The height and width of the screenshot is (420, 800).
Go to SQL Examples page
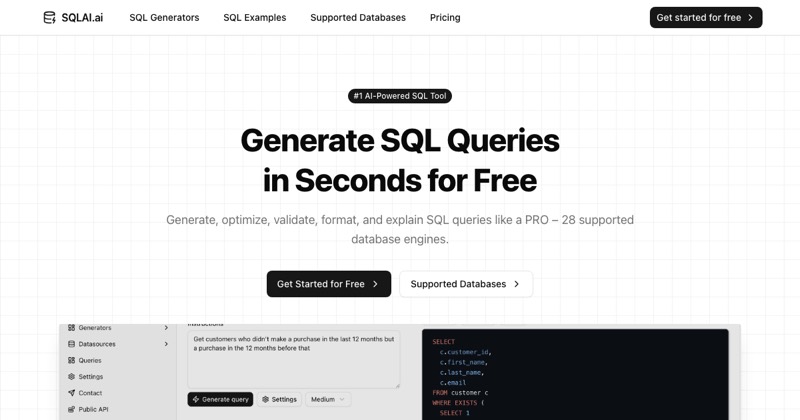tap(255, 17)
